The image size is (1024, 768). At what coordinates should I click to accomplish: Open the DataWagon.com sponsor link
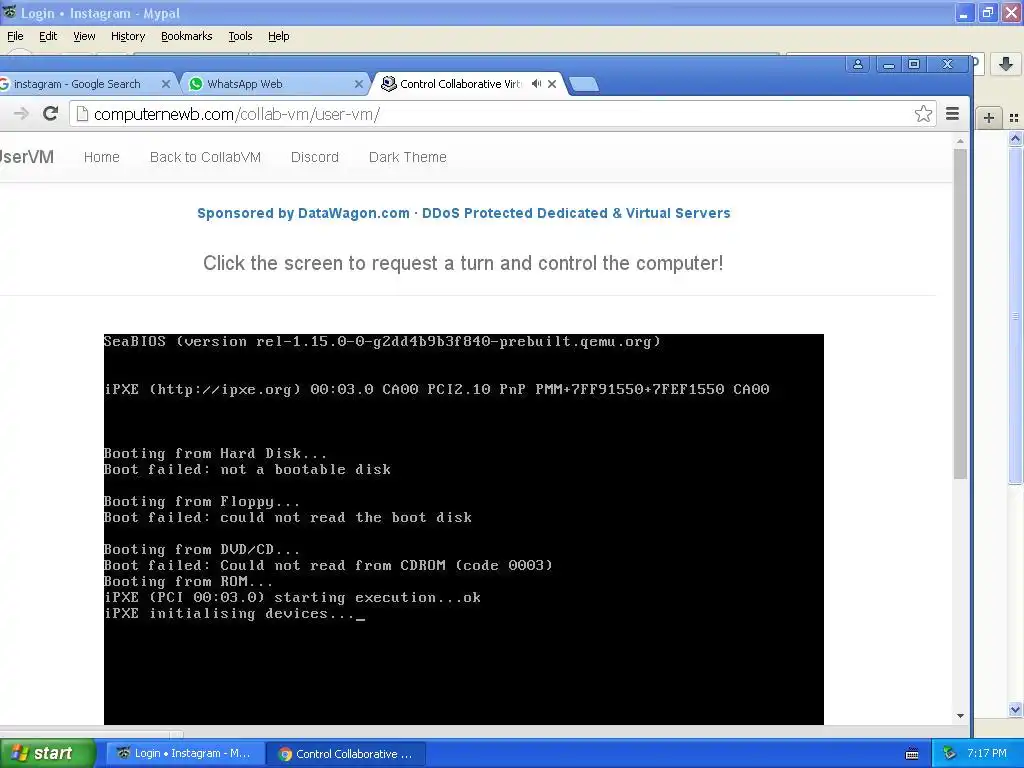pyautogui.click(x=464, y=213)
